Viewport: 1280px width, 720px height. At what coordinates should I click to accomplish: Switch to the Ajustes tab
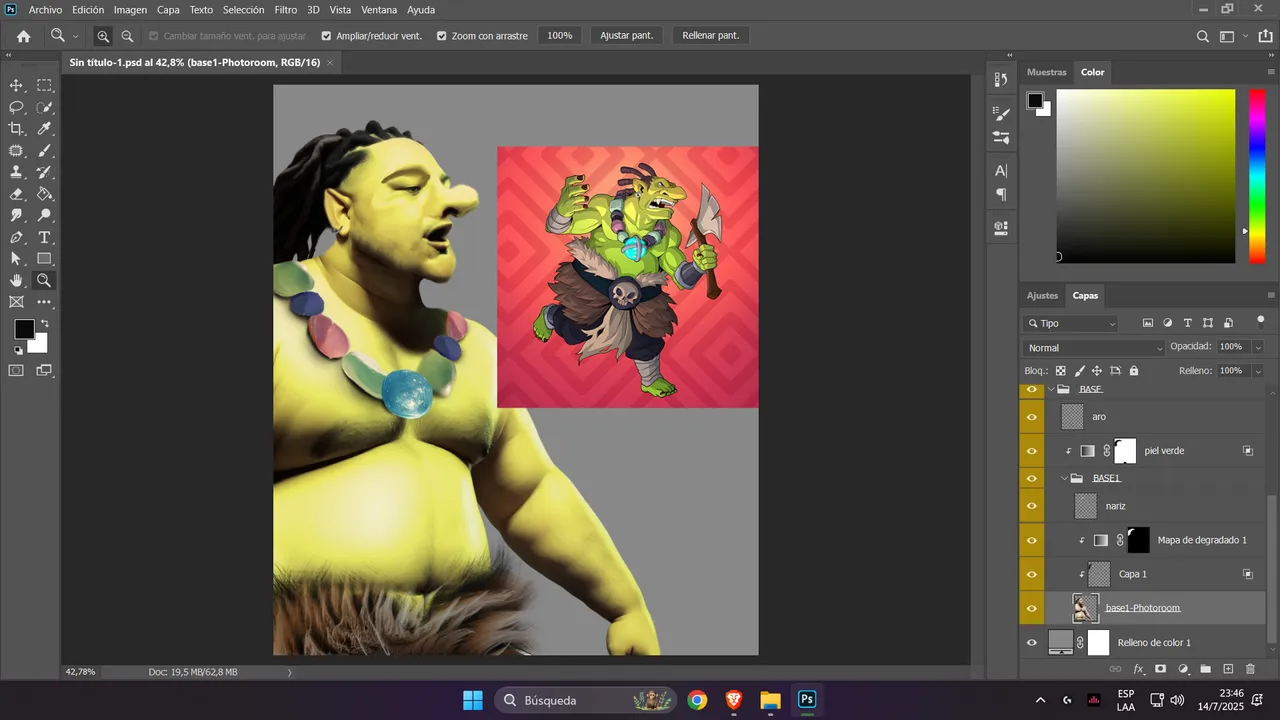click(1042, 295)
